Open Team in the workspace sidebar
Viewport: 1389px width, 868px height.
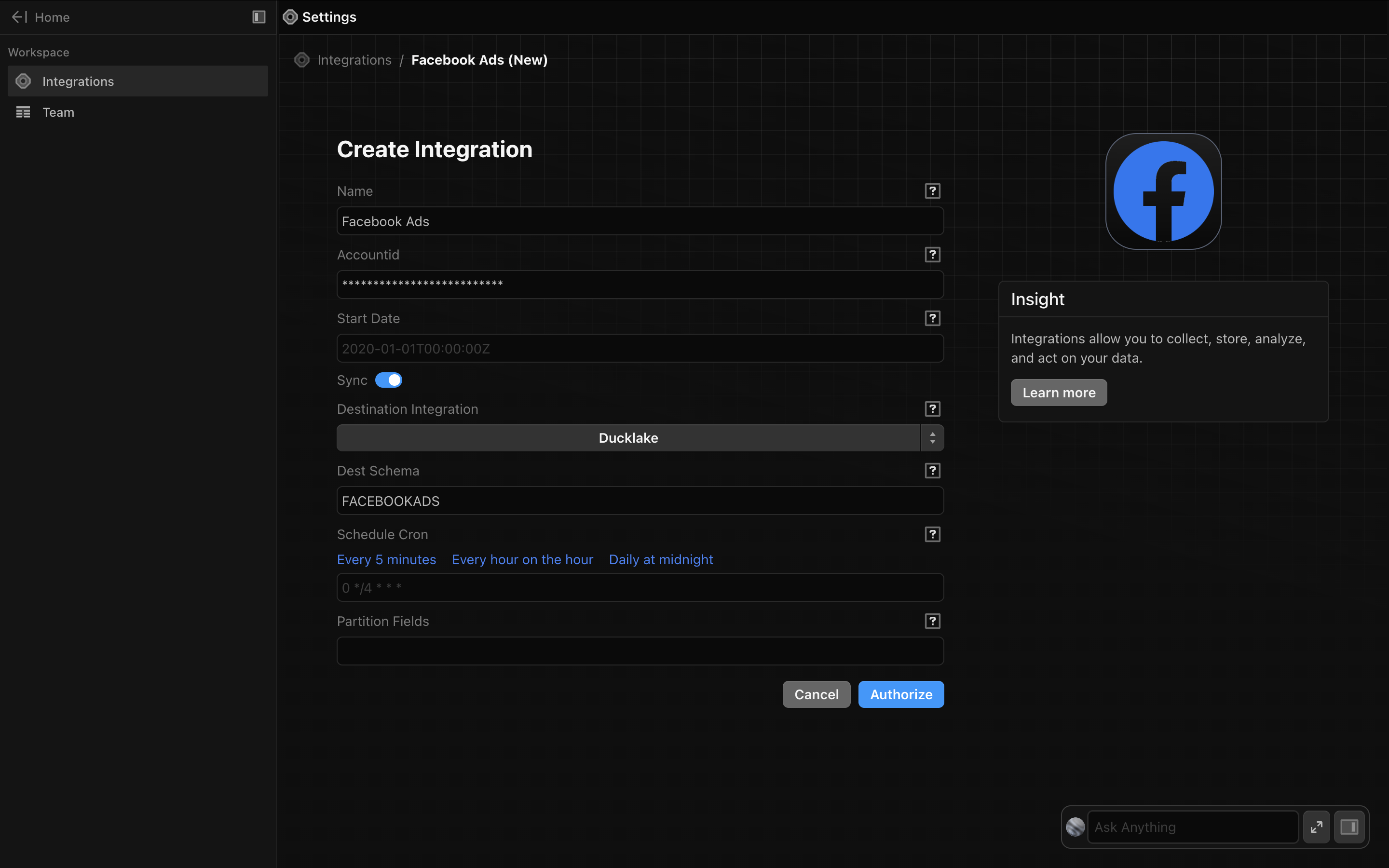click(58, 112)
